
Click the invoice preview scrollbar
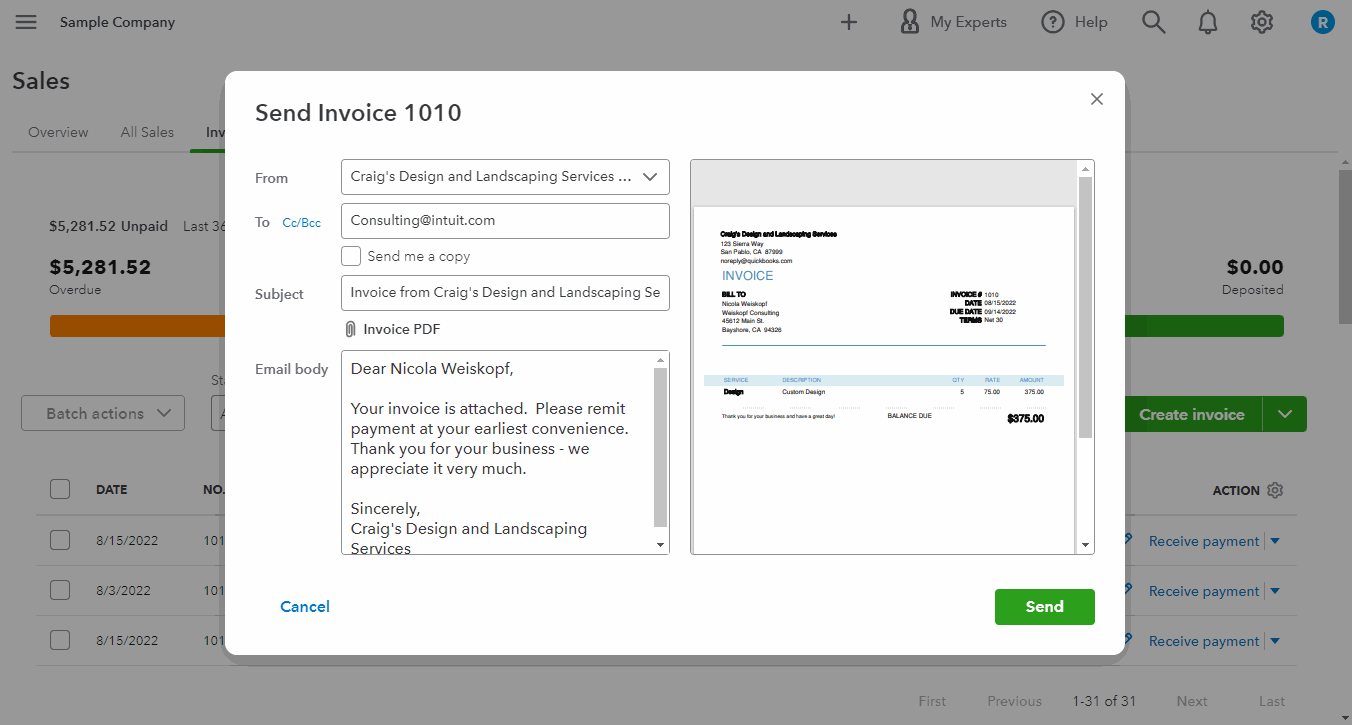pos(1086,307)
